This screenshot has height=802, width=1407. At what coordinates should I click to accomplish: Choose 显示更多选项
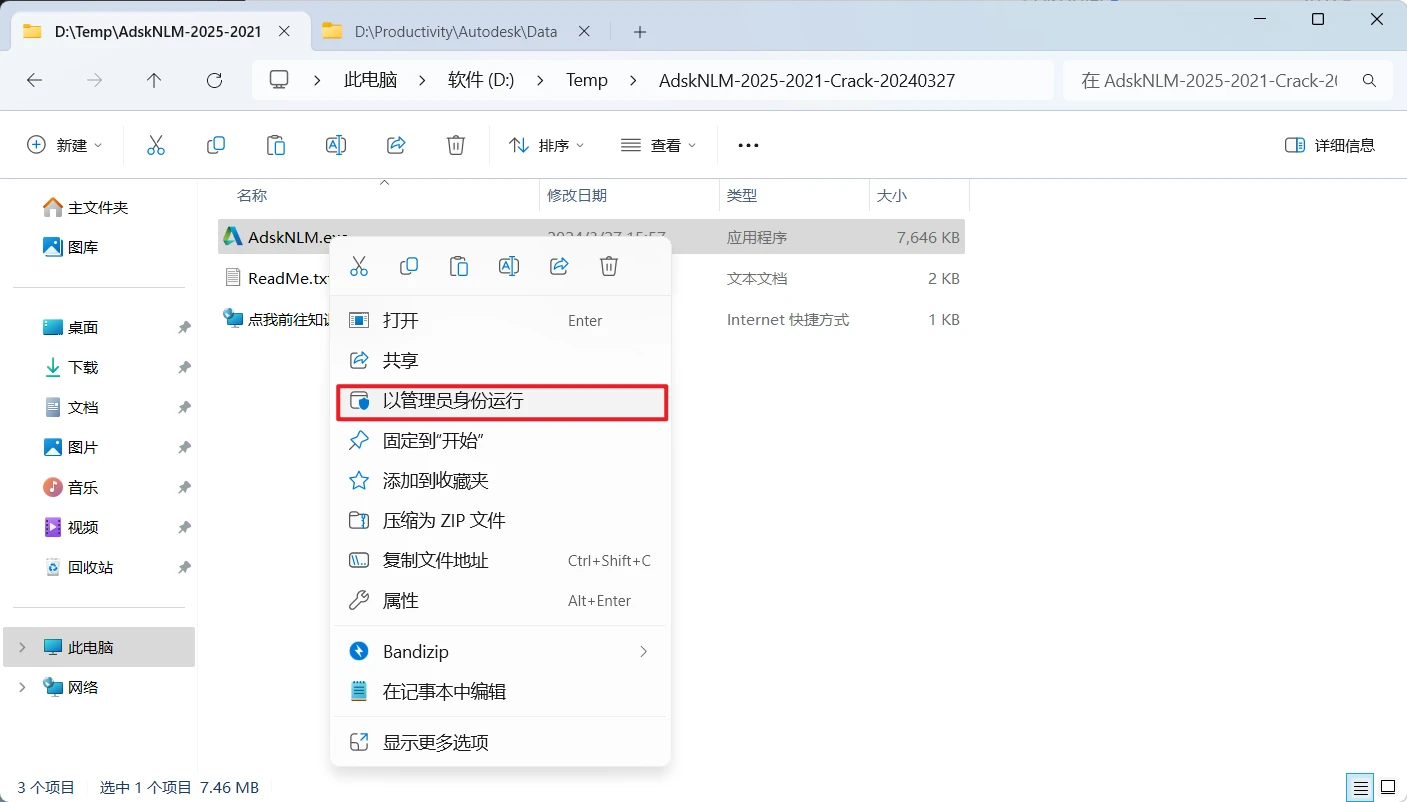click(500, 743)
